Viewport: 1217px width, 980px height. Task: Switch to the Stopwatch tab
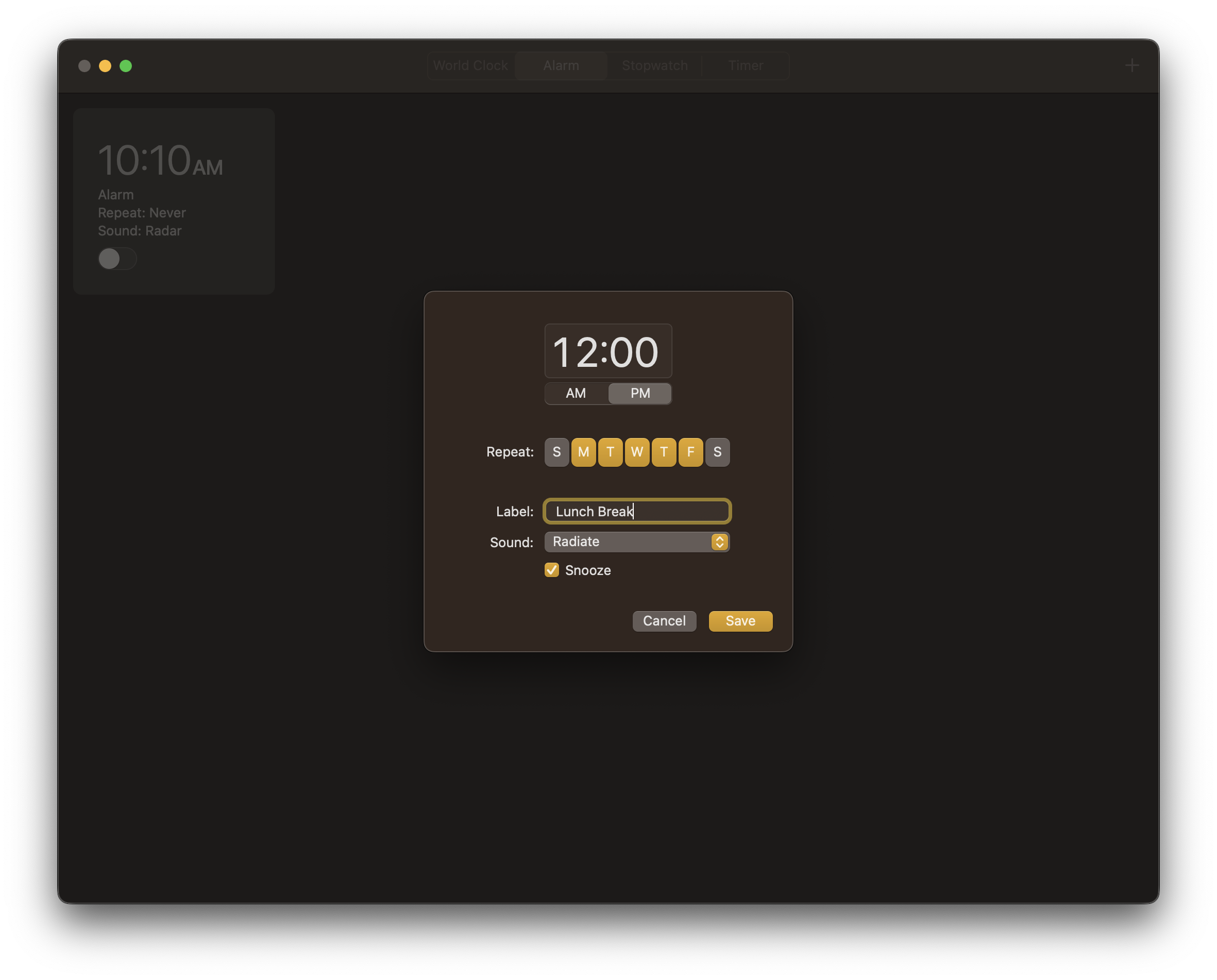[655, 65]
